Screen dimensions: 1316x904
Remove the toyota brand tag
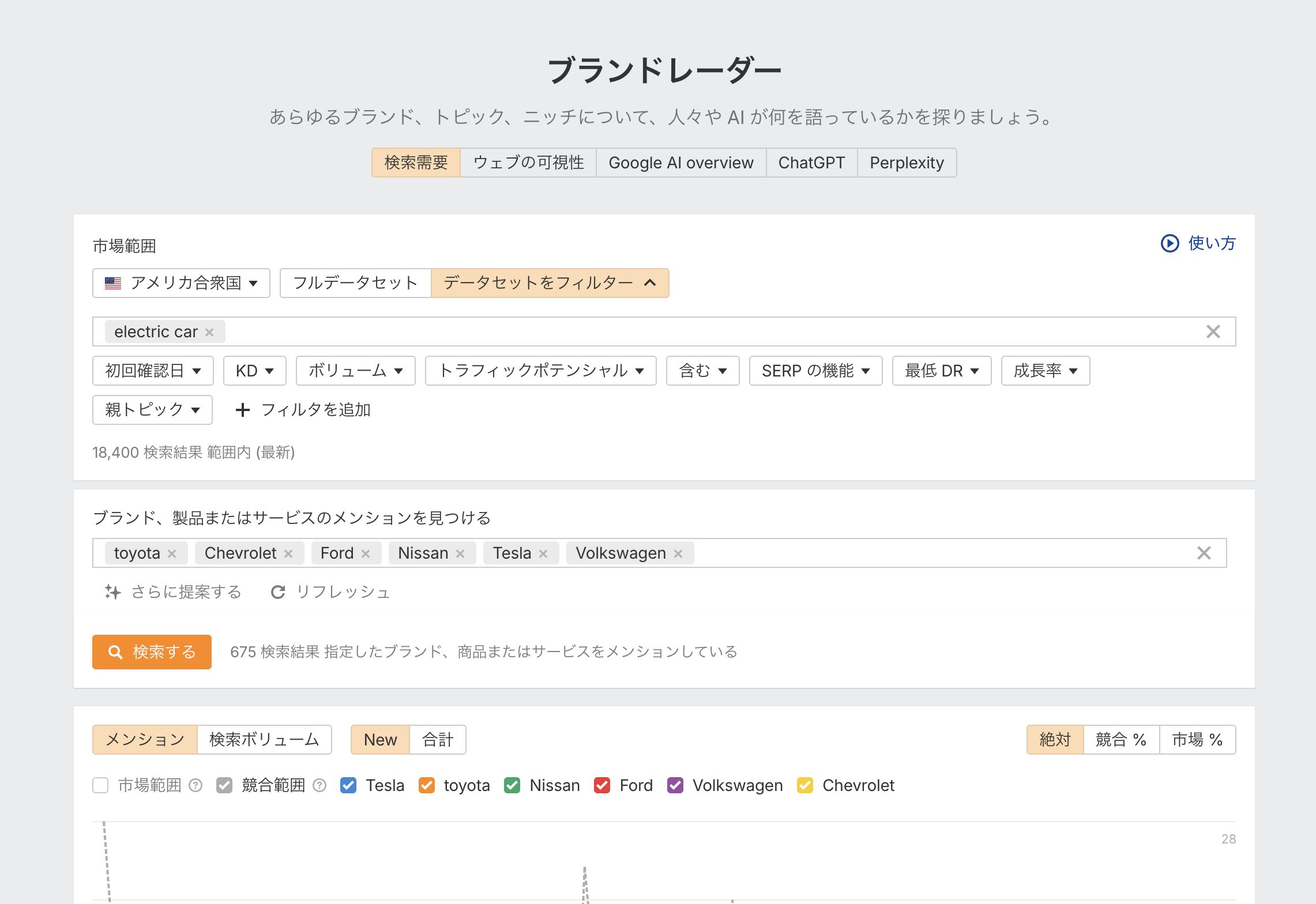click(172, 553)
